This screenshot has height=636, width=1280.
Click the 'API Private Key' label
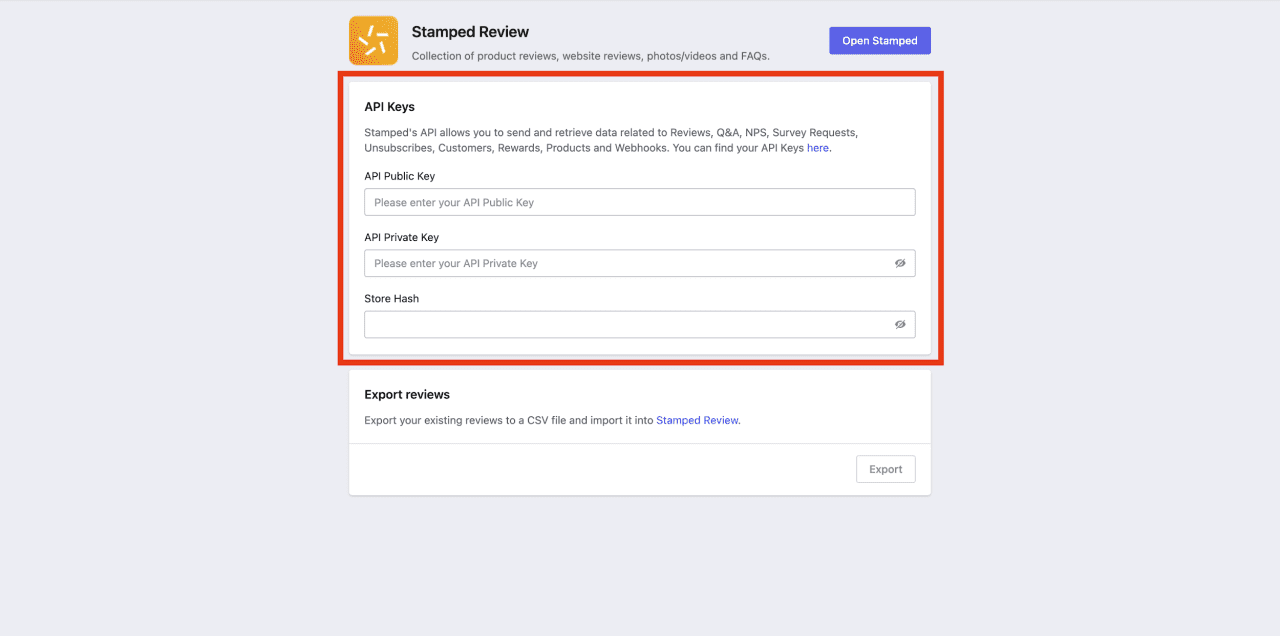402,237
